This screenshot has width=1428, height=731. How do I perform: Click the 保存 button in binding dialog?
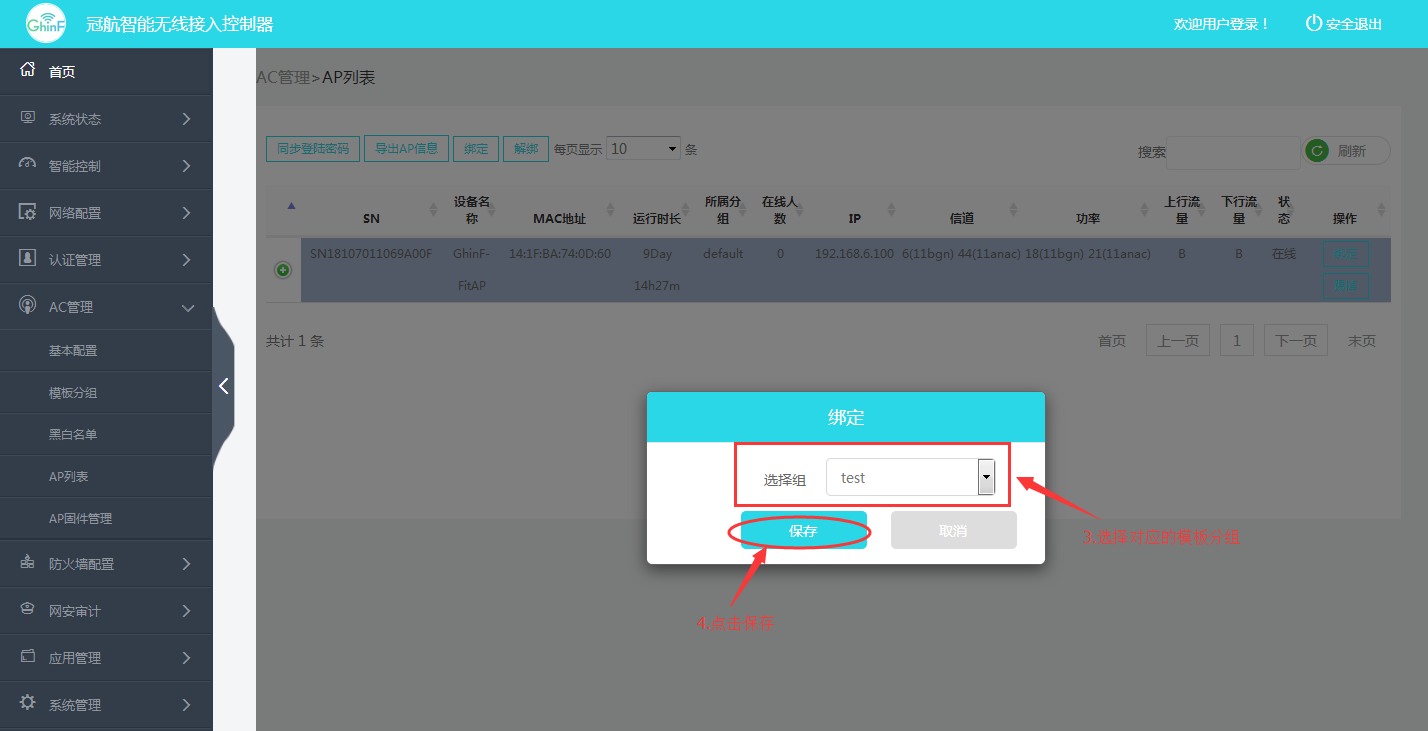pyautogui.click(x=804, y=531)
